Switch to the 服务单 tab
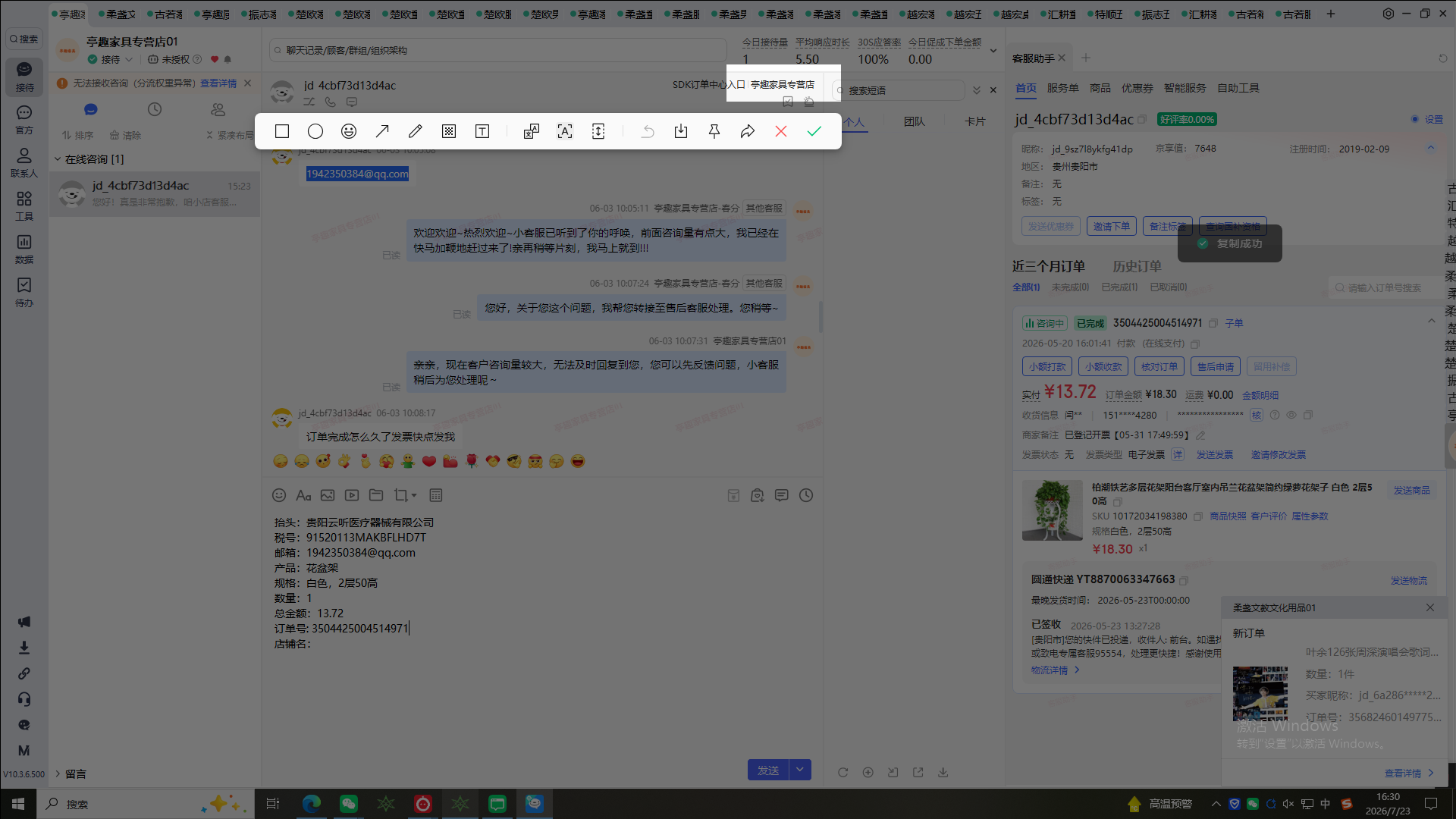This screenshot has width=1456, height=819. tap(1062, 88)
